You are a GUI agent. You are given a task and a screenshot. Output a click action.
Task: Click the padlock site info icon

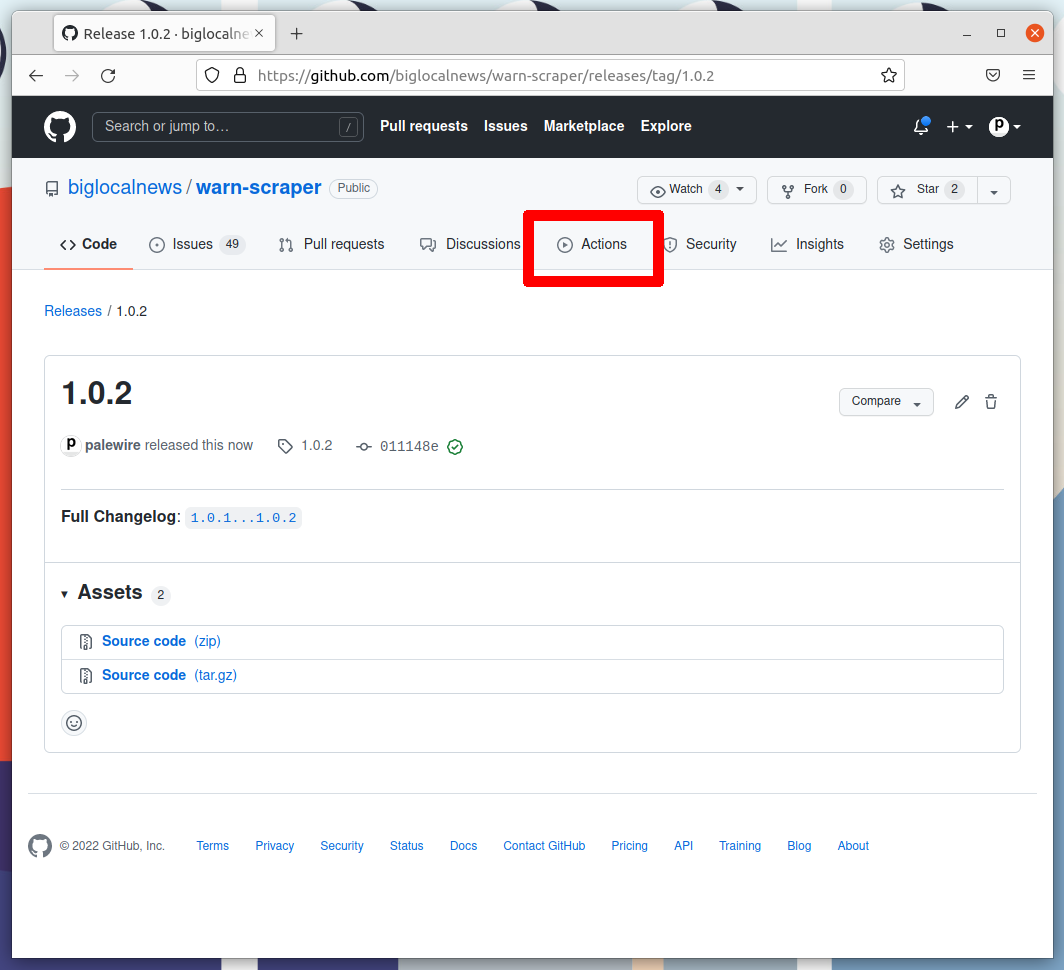click(x=240, y=75)
